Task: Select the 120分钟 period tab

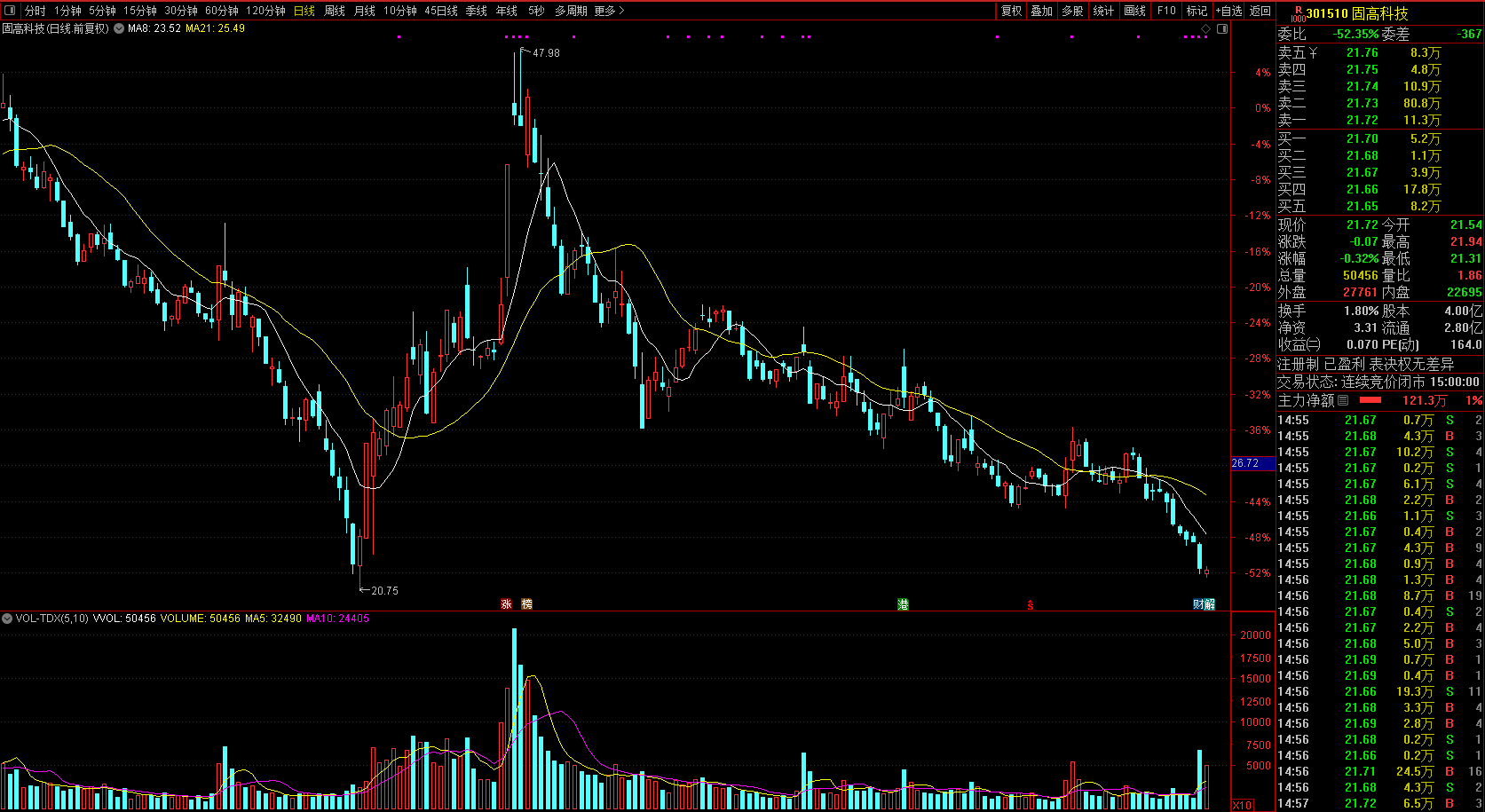Action: 265,11
